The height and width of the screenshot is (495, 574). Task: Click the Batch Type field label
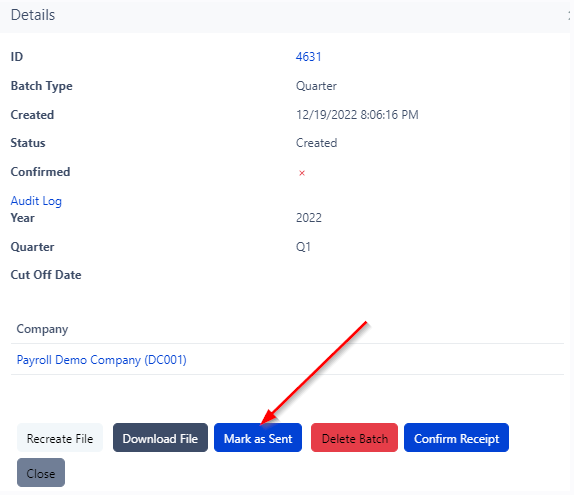click(x=42, y=86)
